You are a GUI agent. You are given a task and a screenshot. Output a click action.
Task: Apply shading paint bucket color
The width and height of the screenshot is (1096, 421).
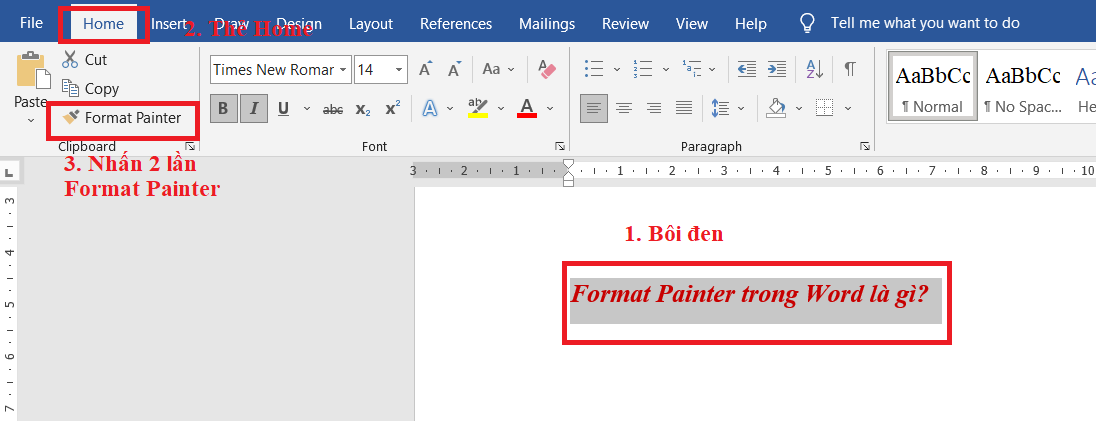click(776, 108)
